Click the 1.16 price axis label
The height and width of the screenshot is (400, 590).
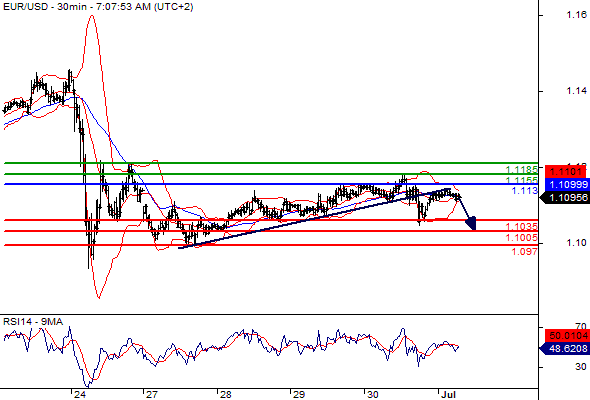(x=577, y=15)
